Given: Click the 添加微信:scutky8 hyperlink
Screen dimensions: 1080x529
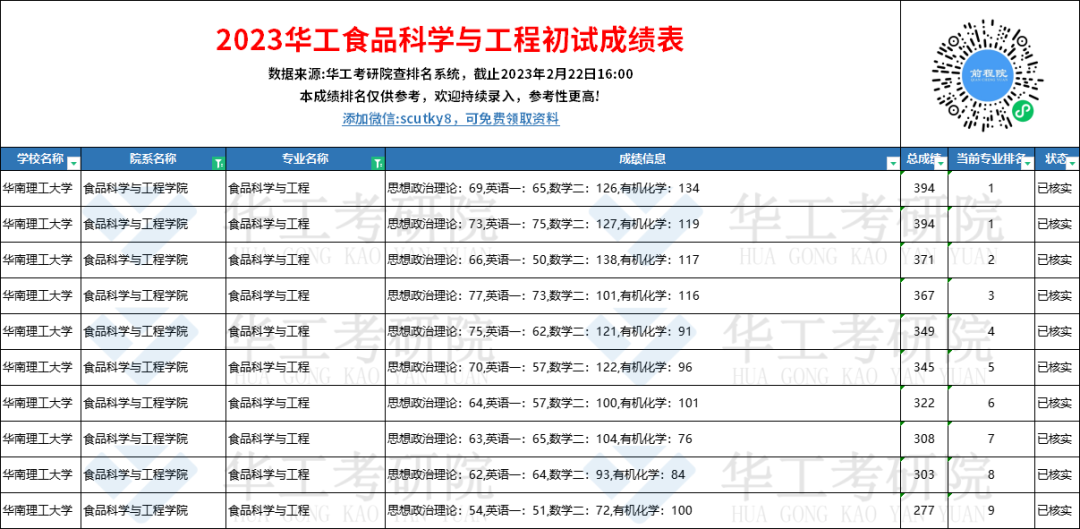Looking at the screenshot, I should point(450,119).
